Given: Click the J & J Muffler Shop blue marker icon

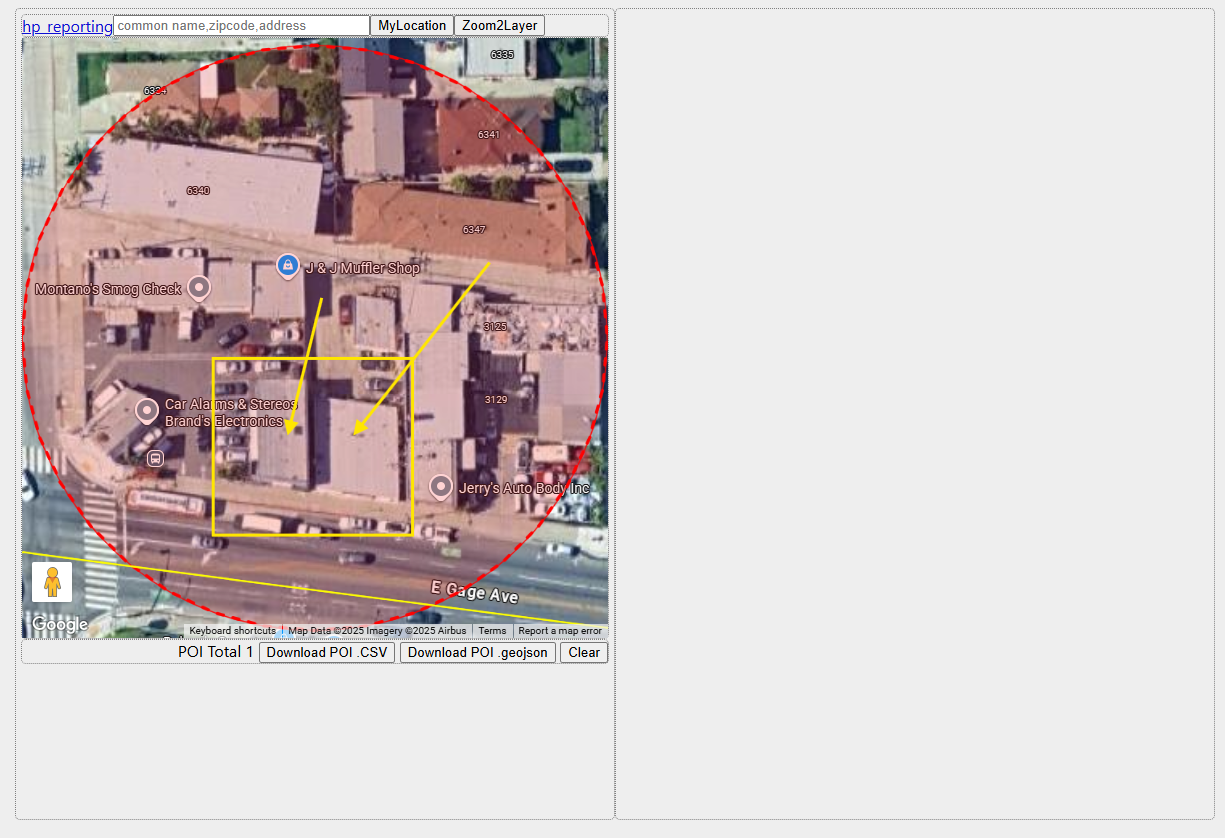Looking at the screenshot, I should [288, 266].
